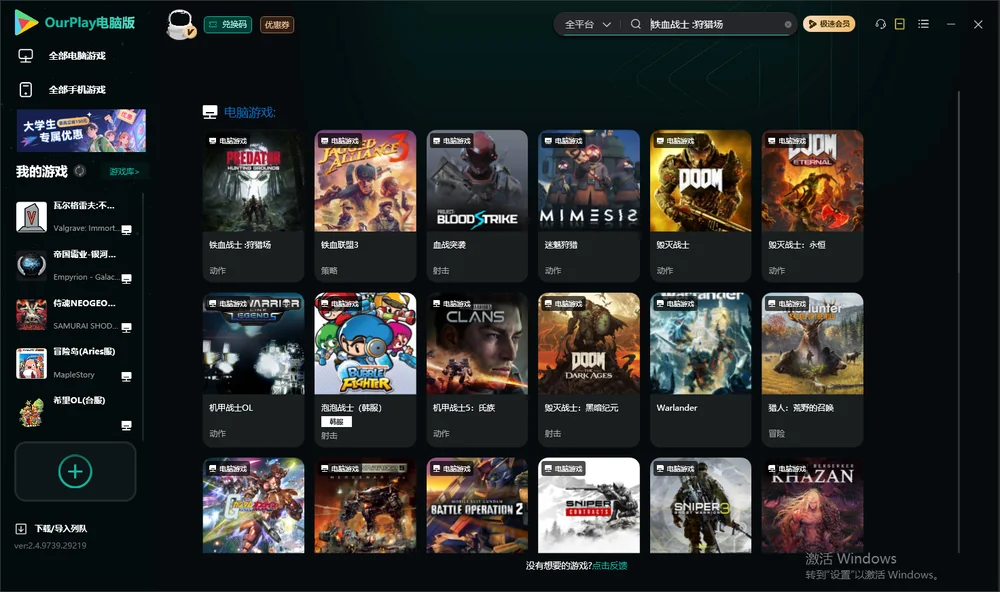The width and height of the screenshot is (1000, 592).
Task: Open 猎人:荒野的召唤 game card
Action: tap(812, 369)
